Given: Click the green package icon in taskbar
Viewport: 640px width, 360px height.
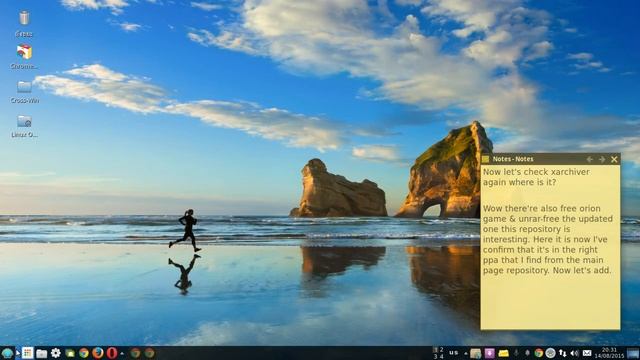Looking at the screenshot, I should pos(70,353).
